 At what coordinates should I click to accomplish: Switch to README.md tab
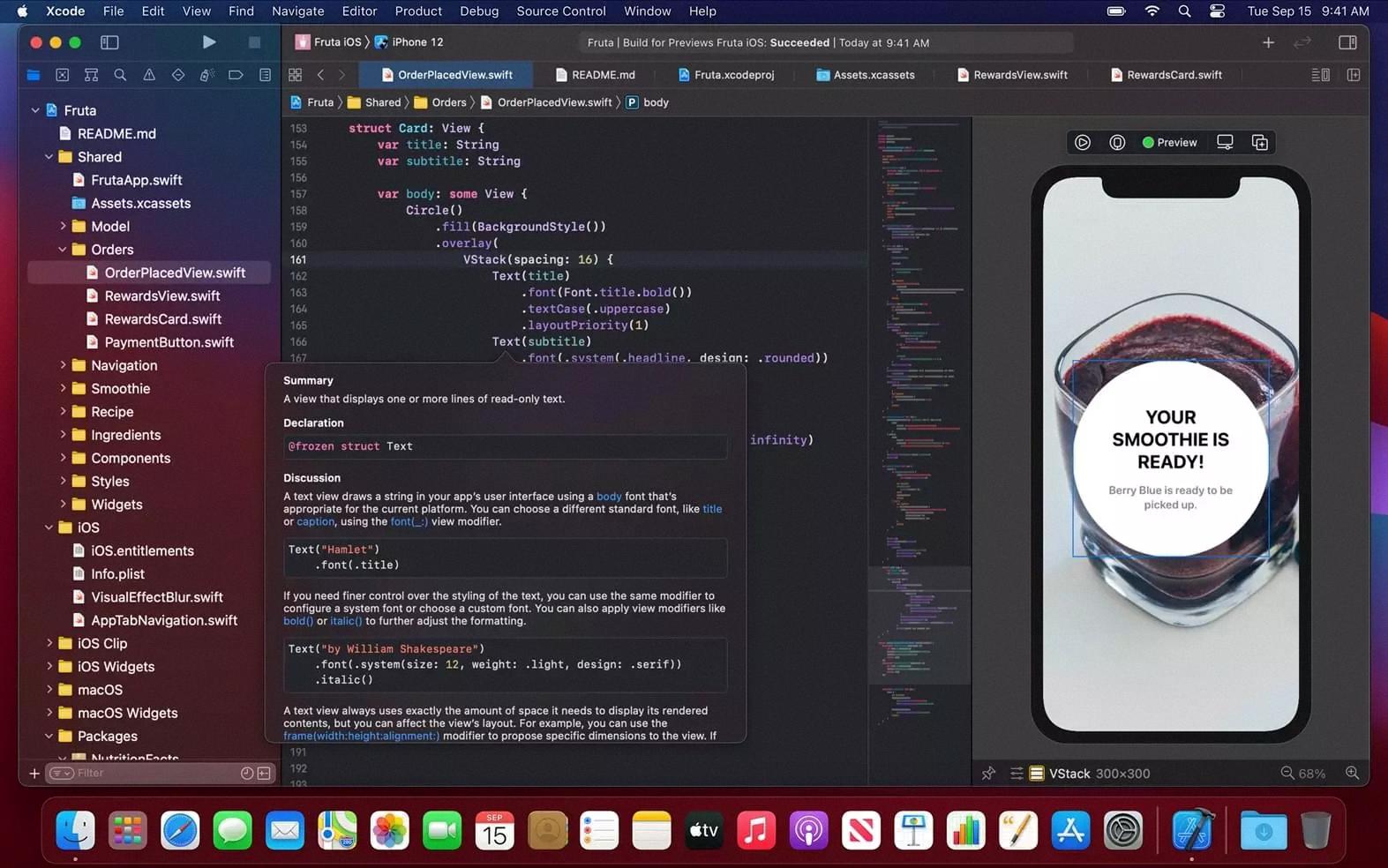pyautogui.click(x=596, y=75)
